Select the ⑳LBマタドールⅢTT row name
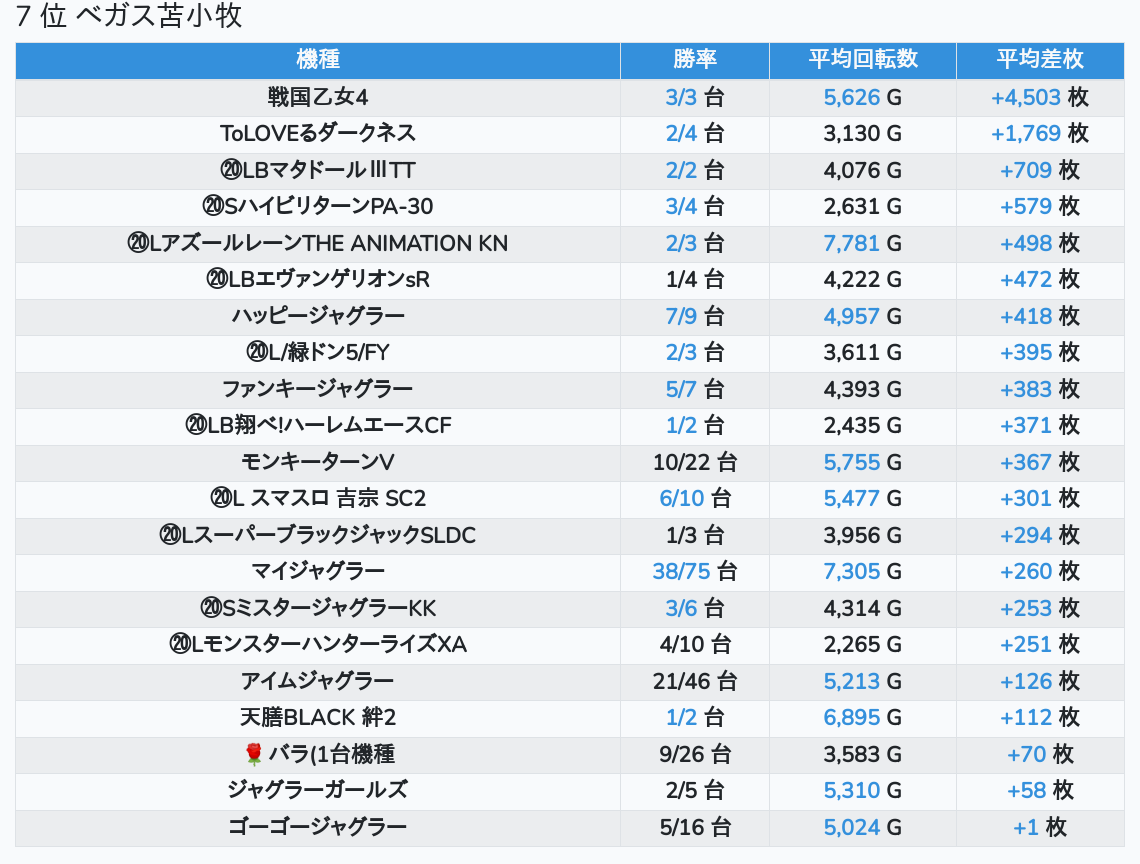This screenshot has height=864, width=1140. coord(318,170)
